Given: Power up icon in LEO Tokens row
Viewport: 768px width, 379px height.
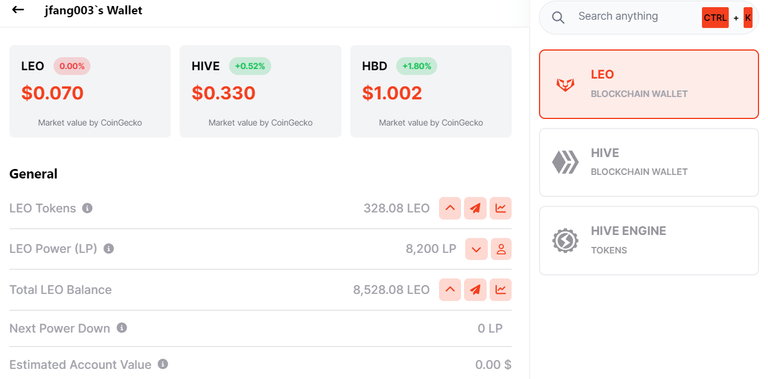Looking at the screenshot, I should 450,208.
